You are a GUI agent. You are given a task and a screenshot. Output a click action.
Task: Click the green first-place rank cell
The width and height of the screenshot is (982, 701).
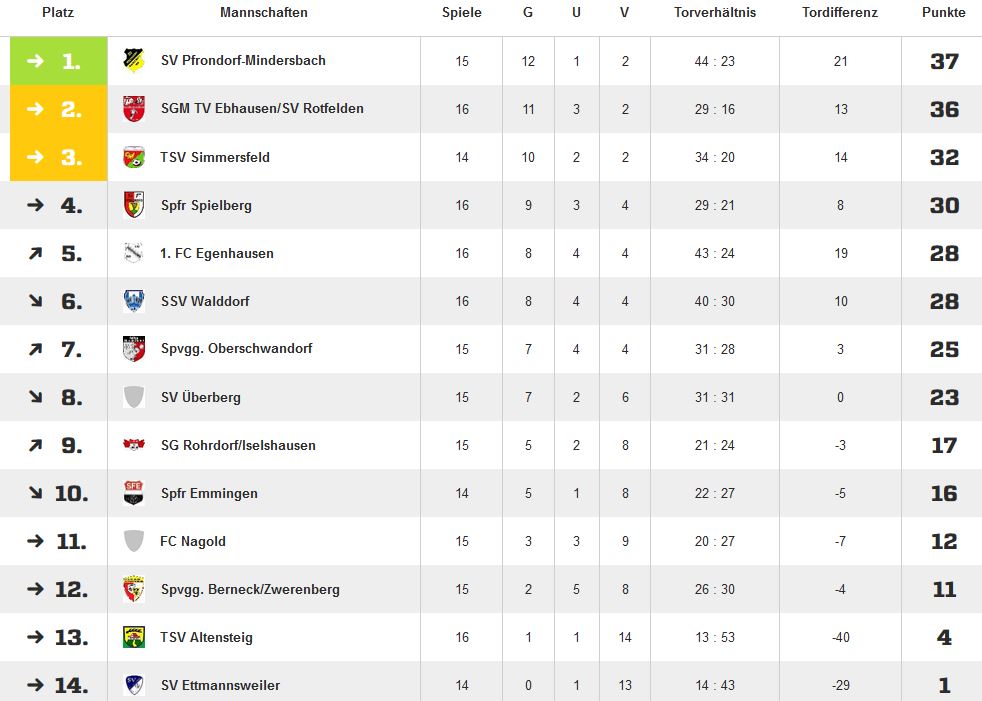click(x=59, y=61)
